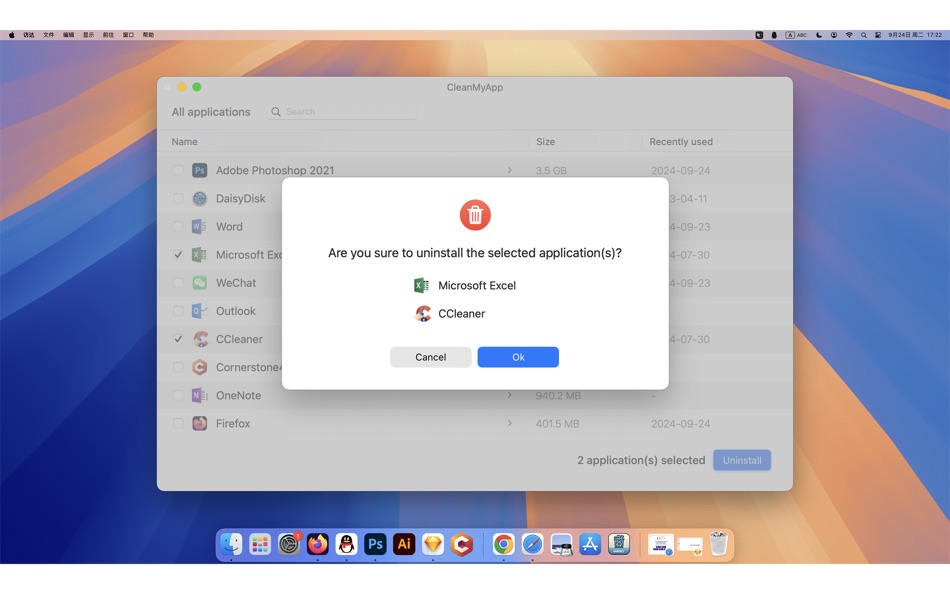Open the 文件 menu
This screenshot has height=594, width=950.
click(48, 35)
